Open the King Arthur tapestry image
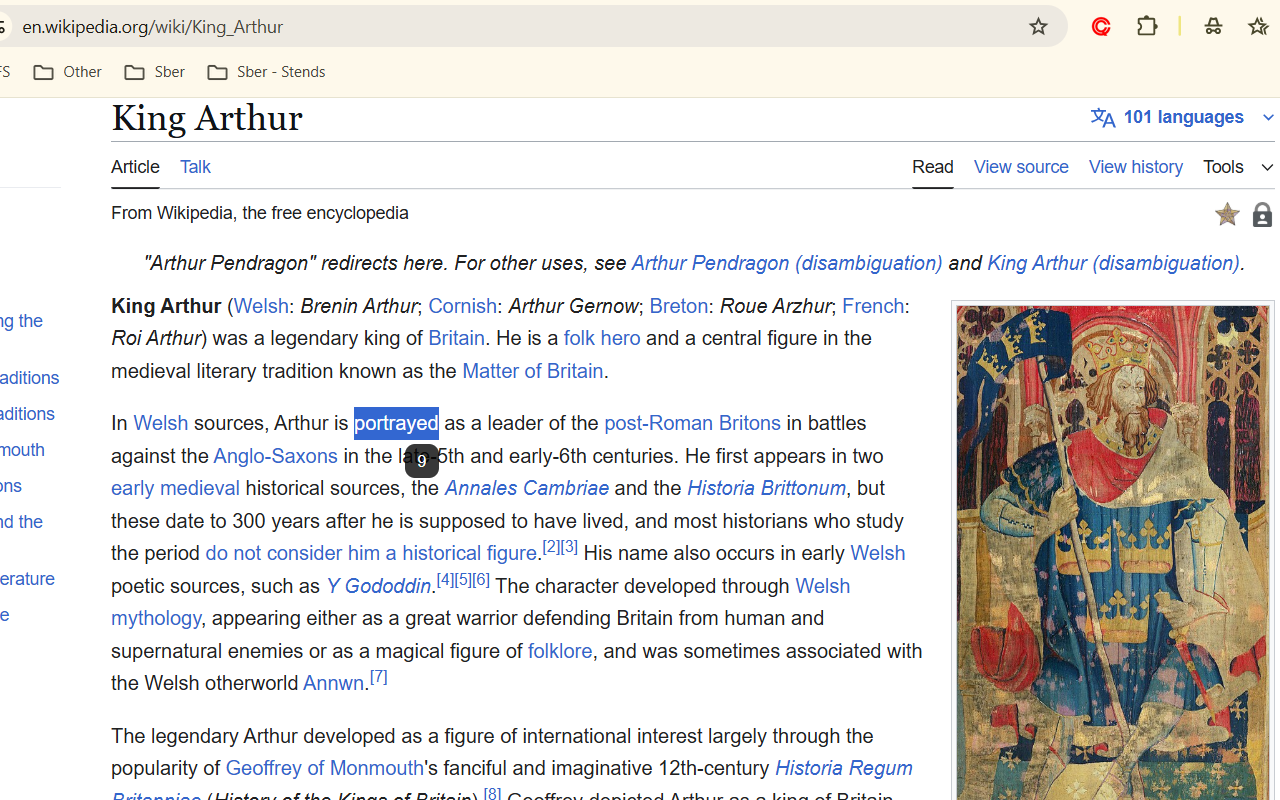Screen dimensions: 1280x800 point(1113,552)
